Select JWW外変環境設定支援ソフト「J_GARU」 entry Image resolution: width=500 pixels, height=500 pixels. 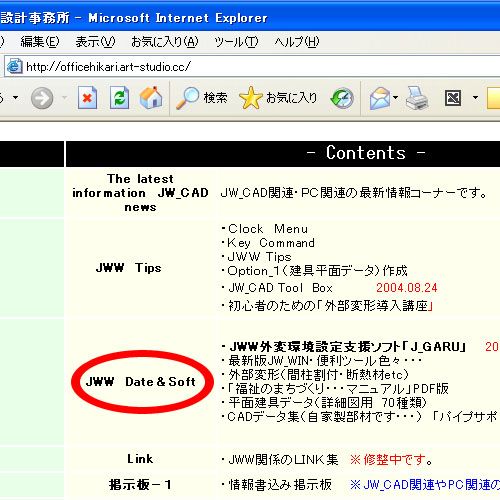(348, 347)
